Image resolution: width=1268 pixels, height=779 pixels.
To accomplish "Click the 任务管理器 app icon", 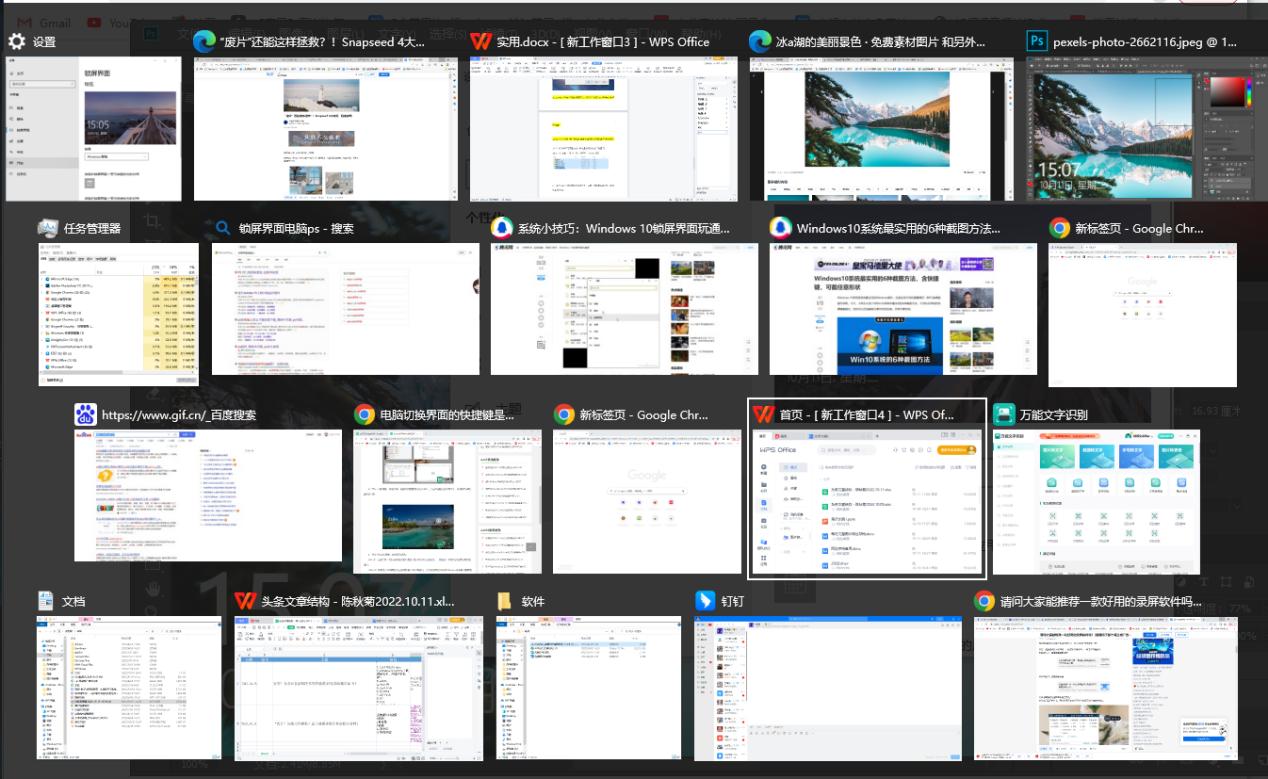I will [48, 228].
